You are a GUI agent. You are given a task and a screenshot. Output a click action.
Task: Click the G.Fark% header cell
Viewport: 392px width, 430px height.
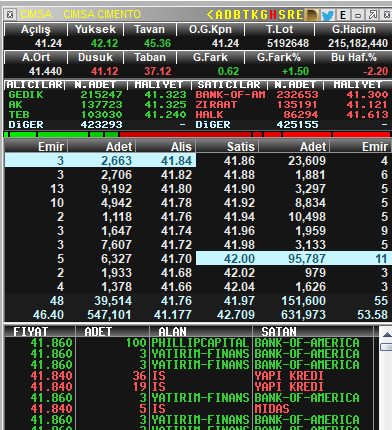pos(279,57)
